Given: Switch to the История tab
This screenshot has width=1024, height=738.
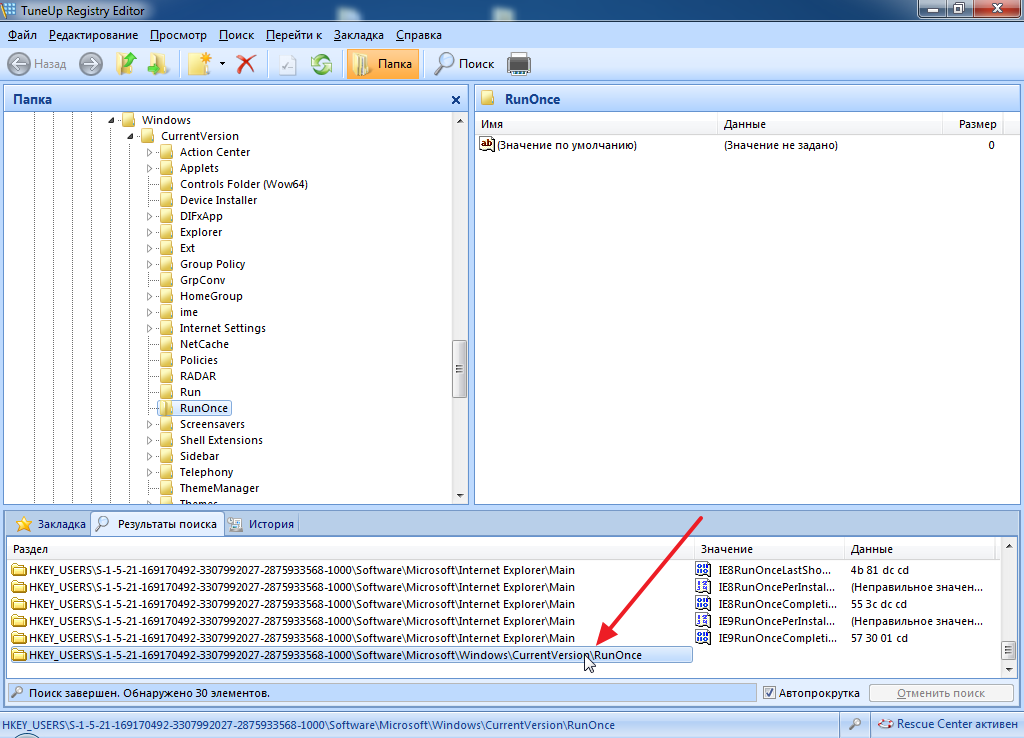Looking at the screenshot, I should point(263,524).
